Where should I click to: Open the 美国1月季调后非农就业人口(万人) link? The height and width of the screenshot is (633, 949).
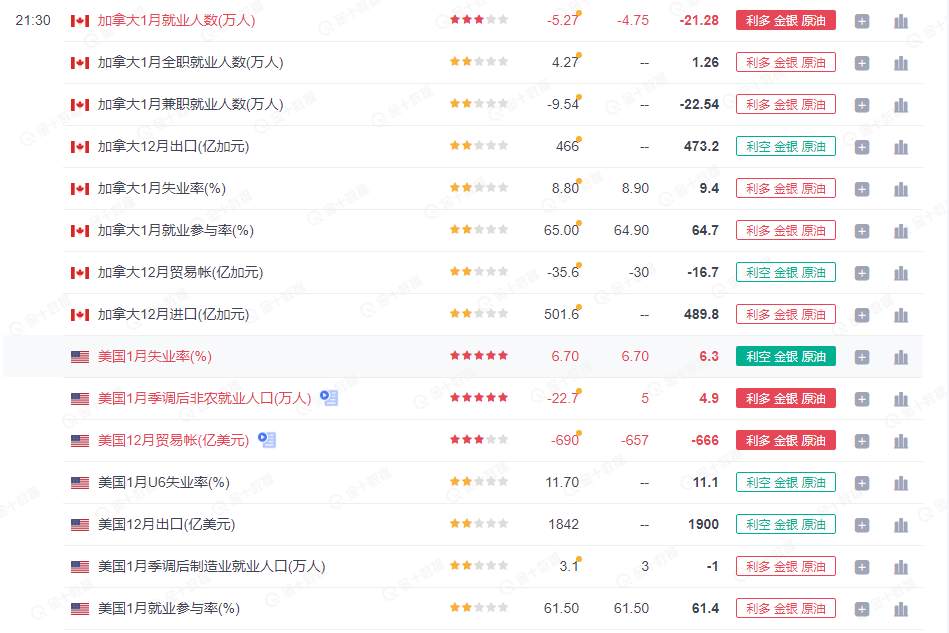pos(204,398)
